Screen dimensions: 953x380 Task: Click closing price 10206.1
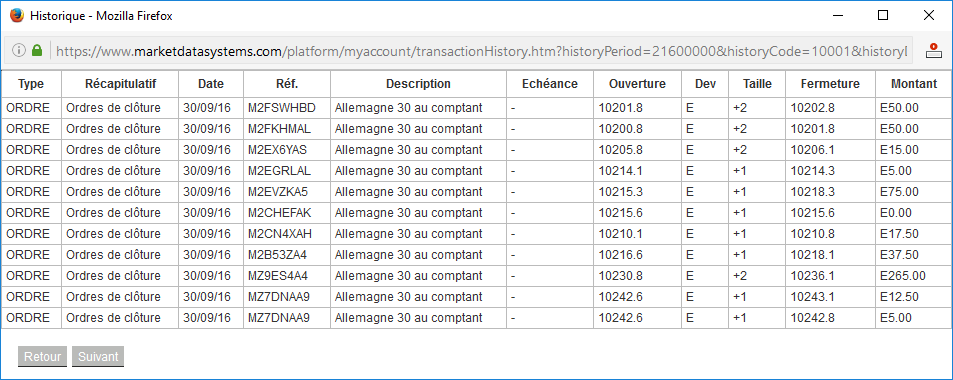tap(813, 150)
